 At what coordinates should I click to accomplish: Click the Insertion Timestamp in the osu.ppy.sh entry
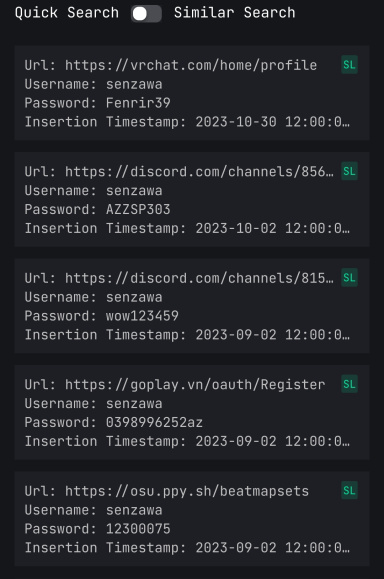click(187, 548)
